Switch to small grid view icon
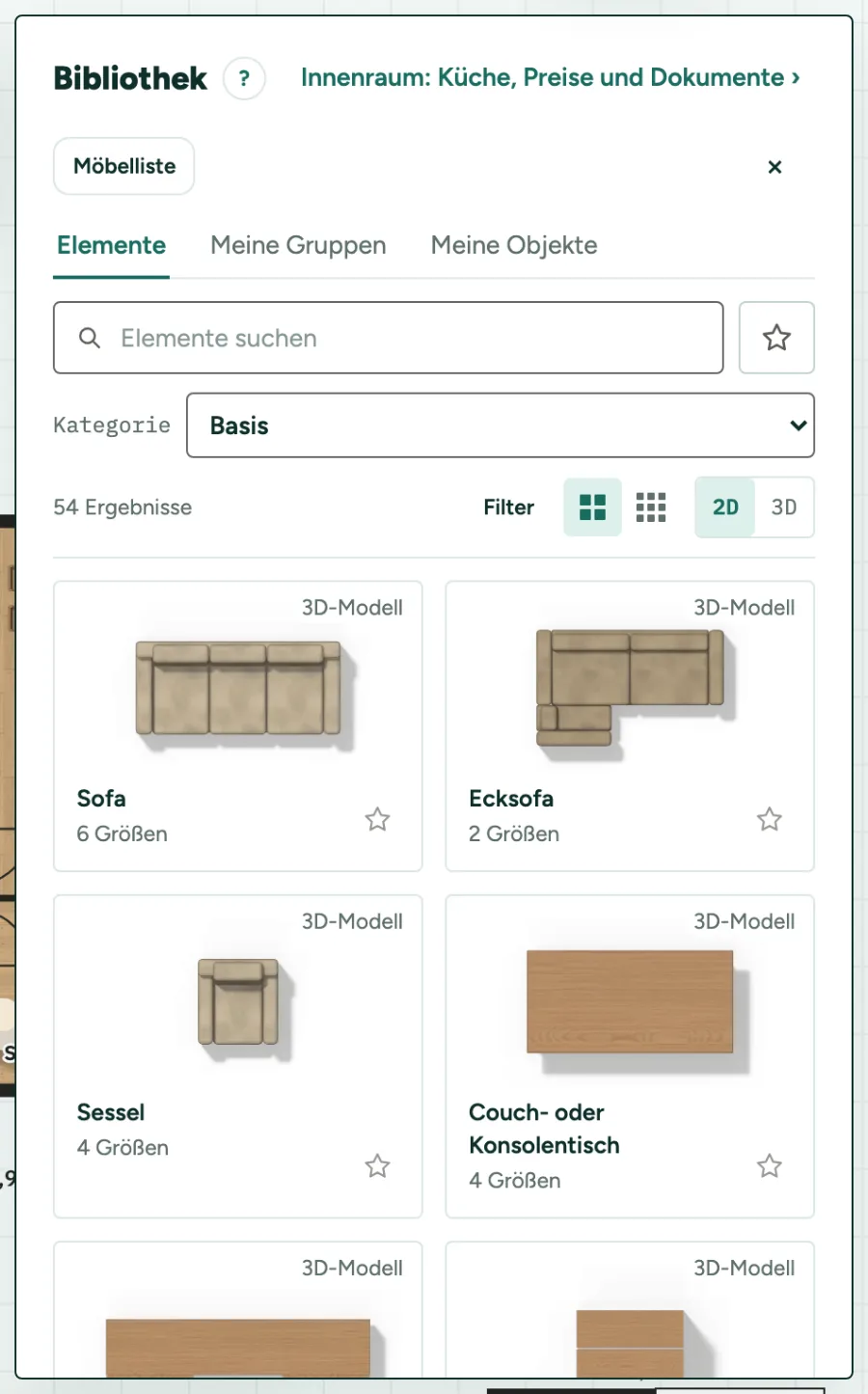This screenshot has height=1394, width=868. 651,507
